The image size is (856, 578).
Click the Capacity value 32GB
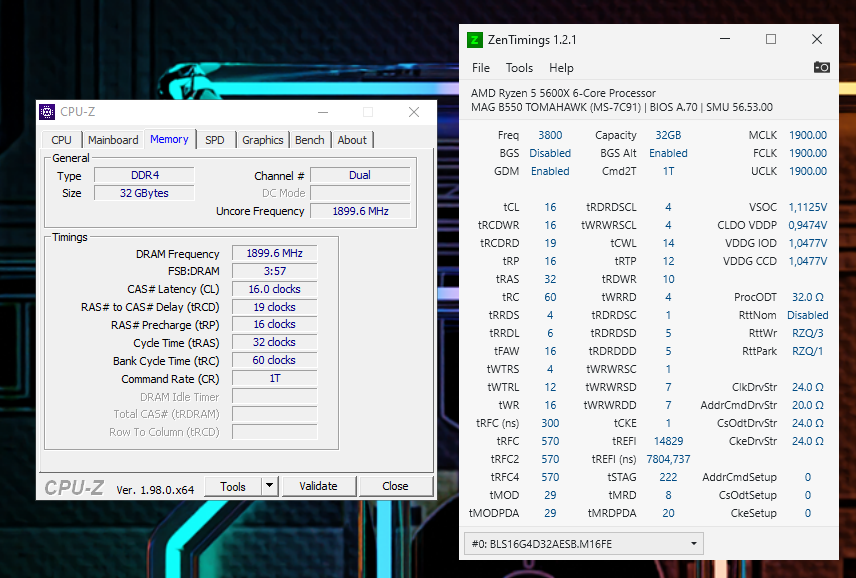tap(668, 135)
